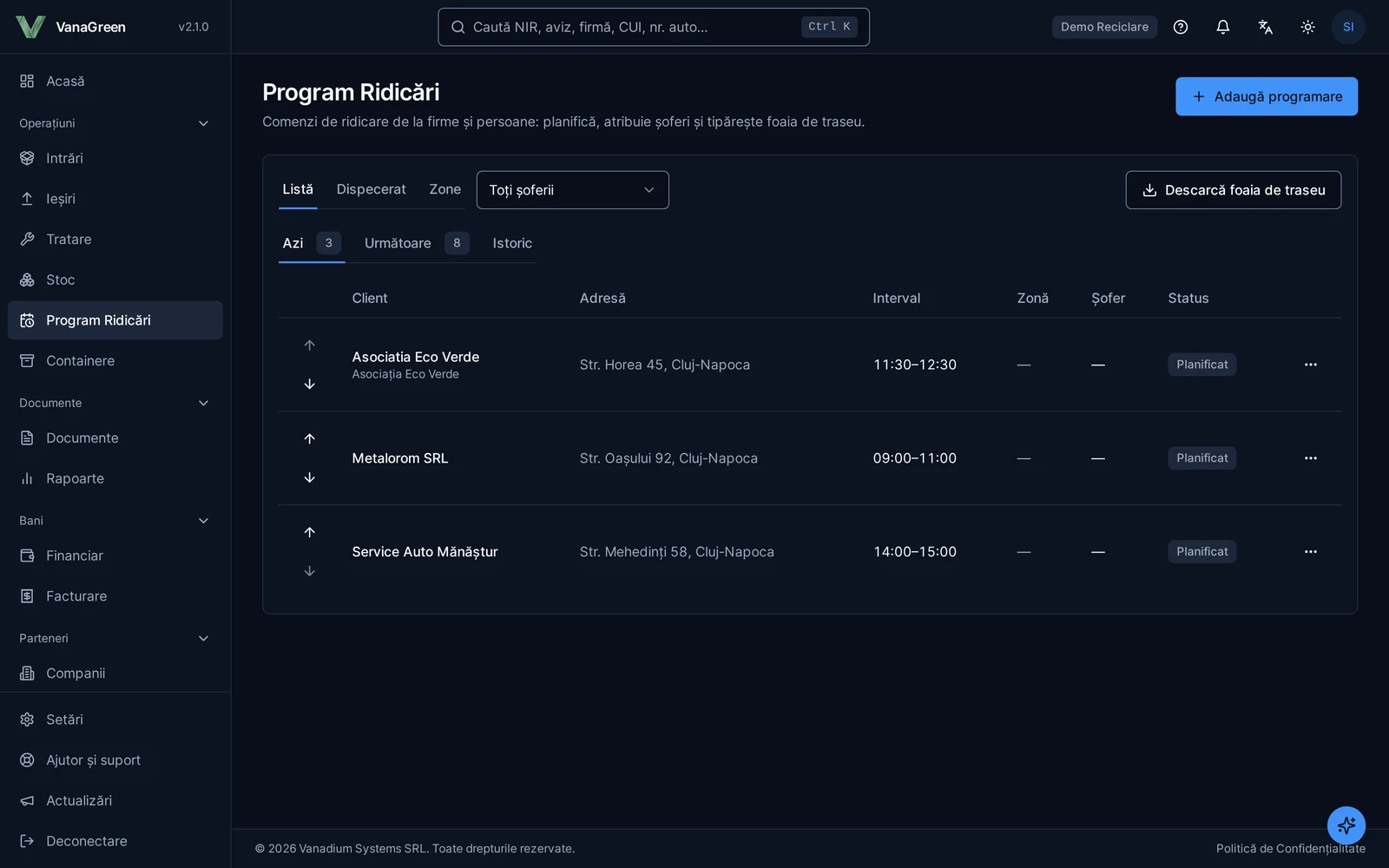Screen dimensions: 1389x868
Task: Open the SI user avatar menu
Action: pos(1348,27)
